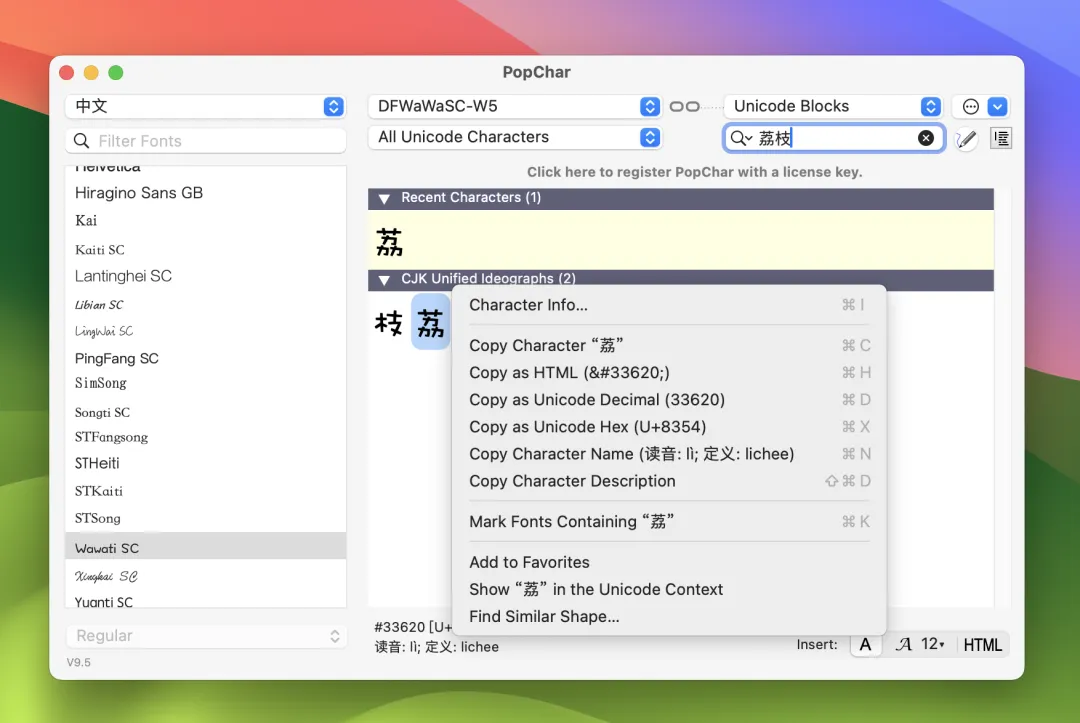1080x723 pixels.
Task: Click the blue down-chevron button at top right
Action: (997, 106)
